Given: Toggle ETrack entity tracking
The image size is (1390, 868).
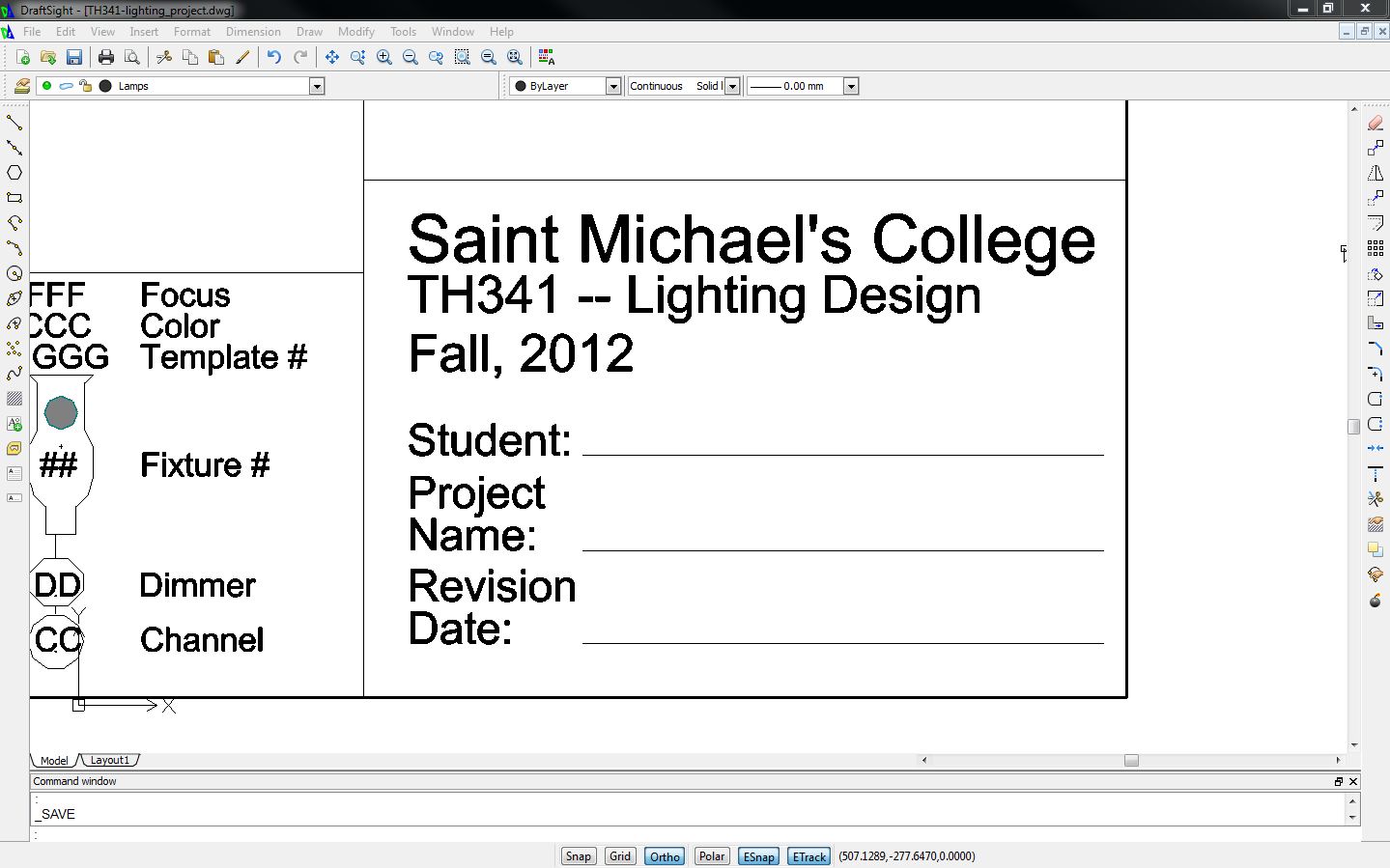Looking at the screenshot, I should click(x=808, y=856).
